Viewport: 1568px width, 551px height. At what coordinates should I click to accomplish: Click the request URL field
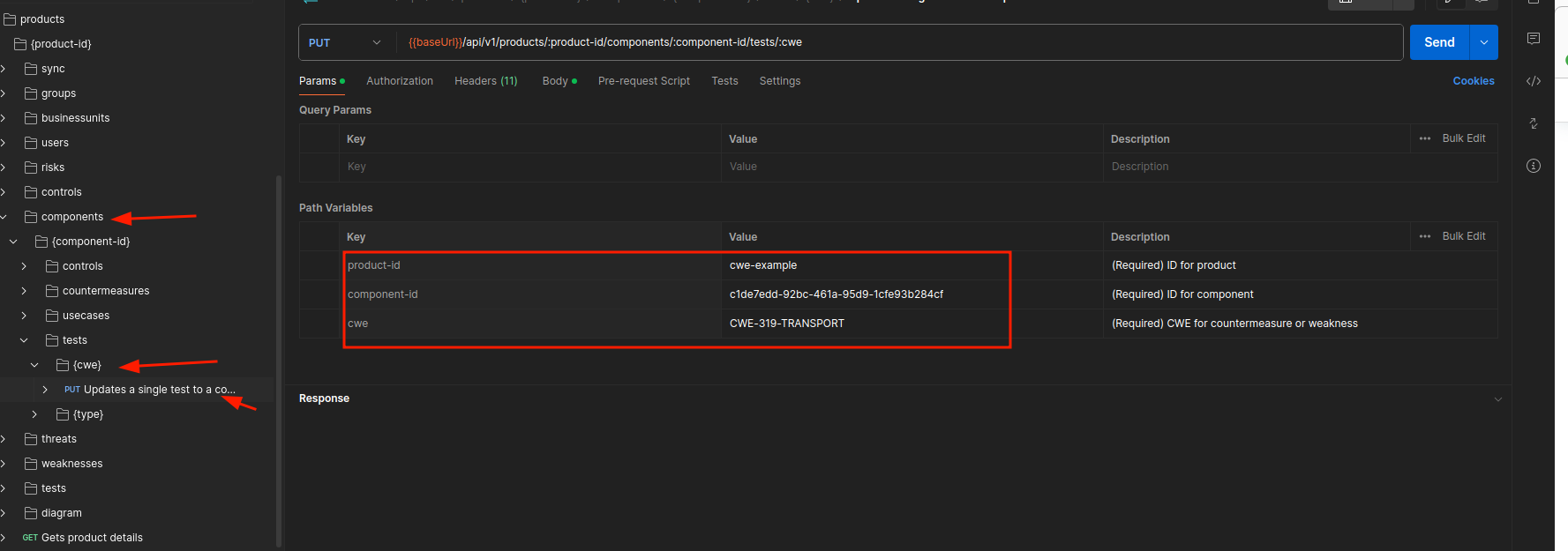coord(900,42)
